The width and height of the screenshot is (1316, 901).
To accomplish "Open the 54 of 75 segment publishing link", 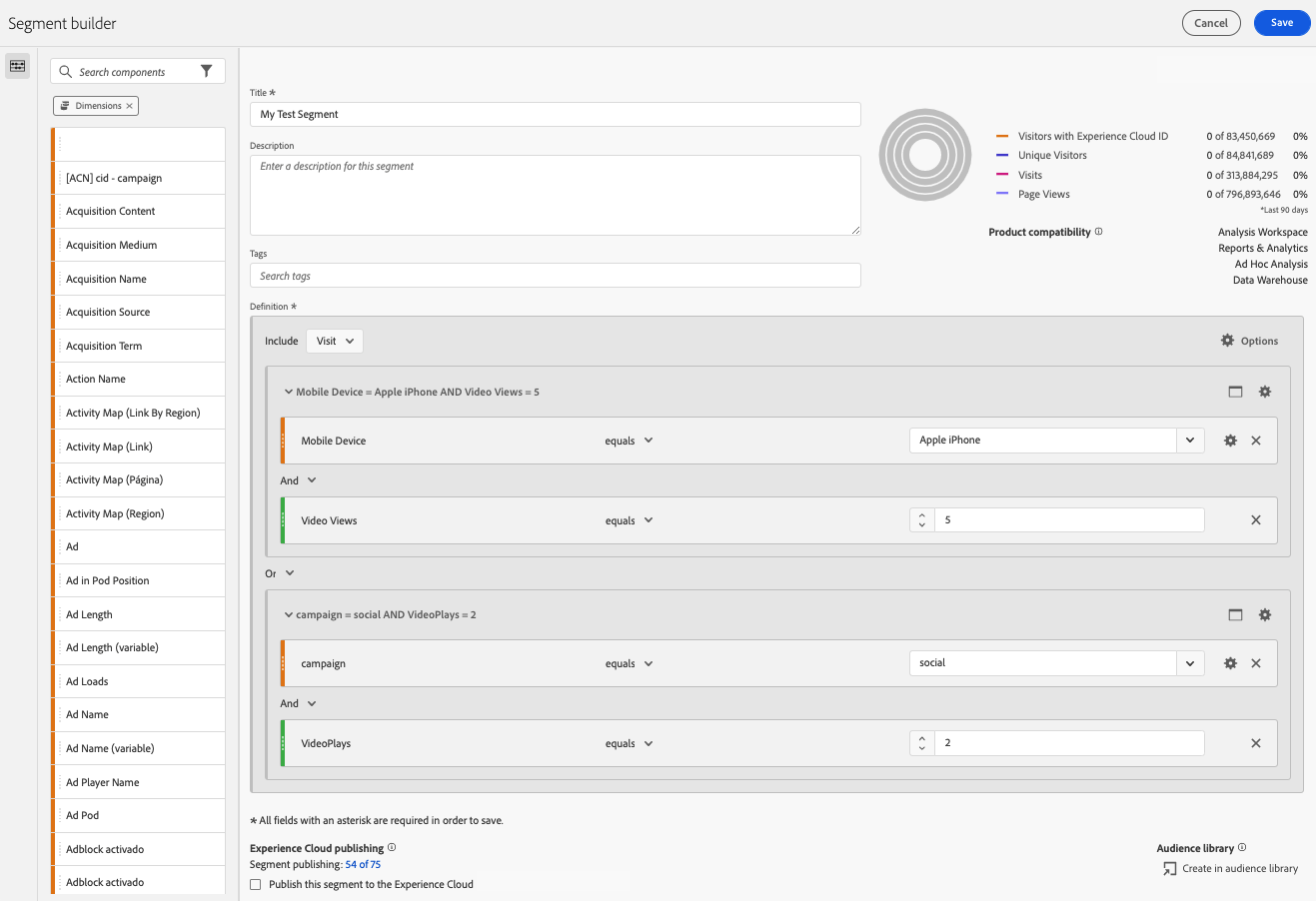I will click(363, 865).
